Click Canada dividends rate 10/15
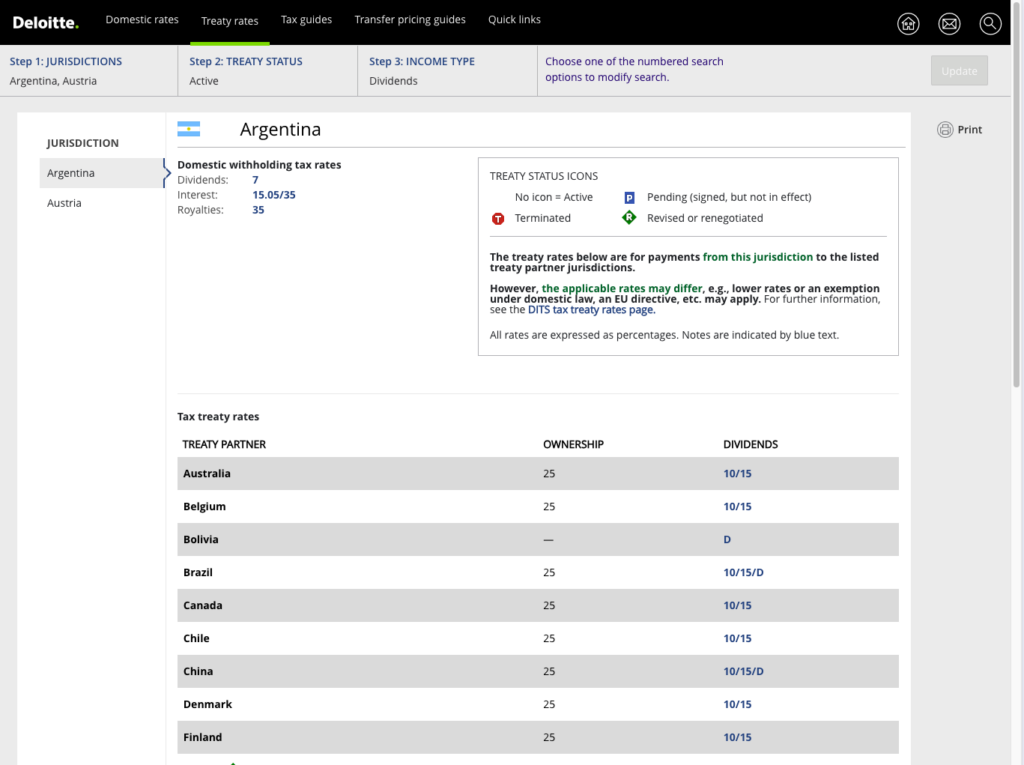Screen dimensions: 1024x765 pyautogui.click(x=737, y=606)
